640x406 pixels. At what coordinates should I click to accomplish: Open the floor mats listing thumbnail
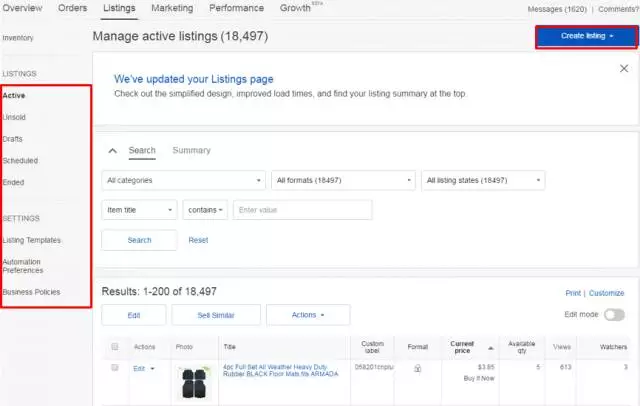coord(195,382)
